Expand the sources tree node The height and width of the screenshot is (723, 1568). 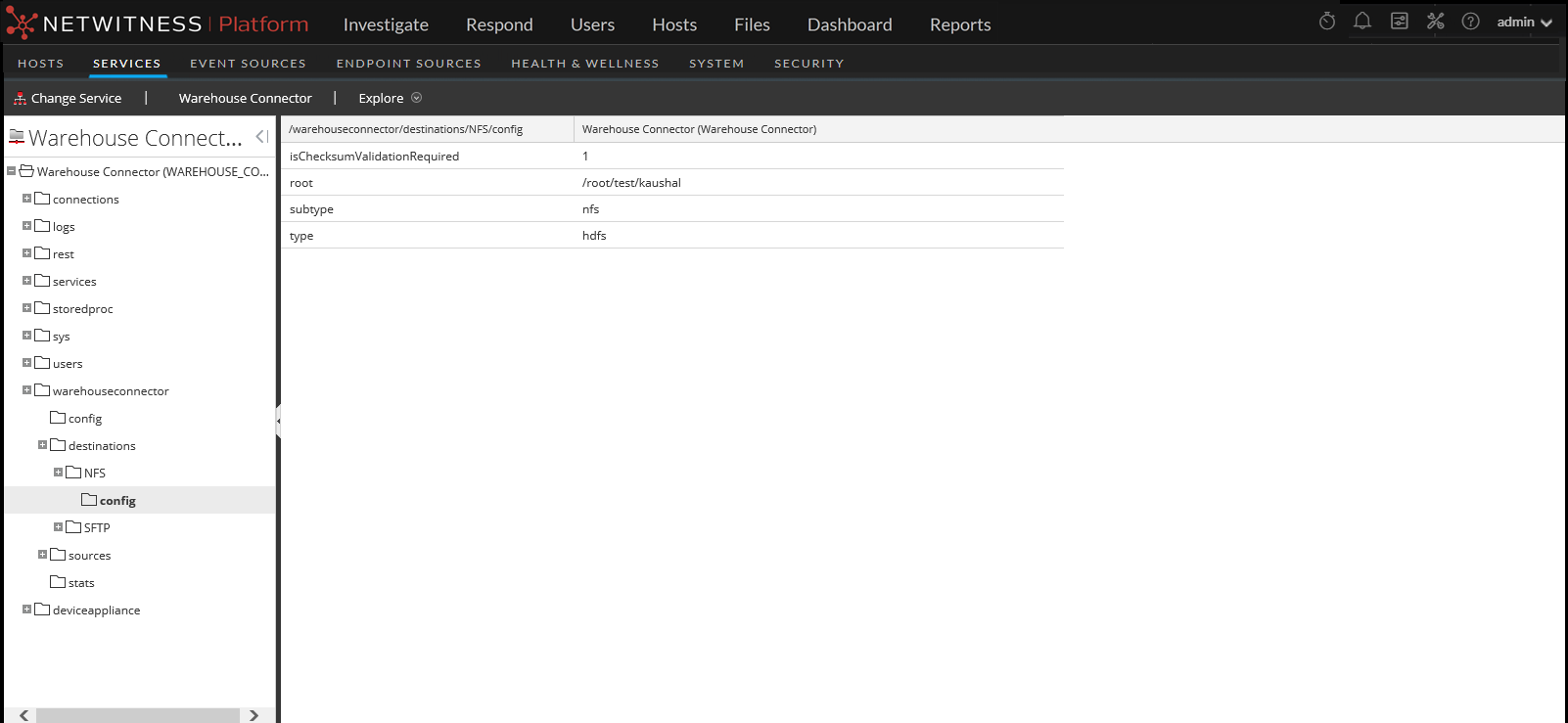tap(43, 555)
